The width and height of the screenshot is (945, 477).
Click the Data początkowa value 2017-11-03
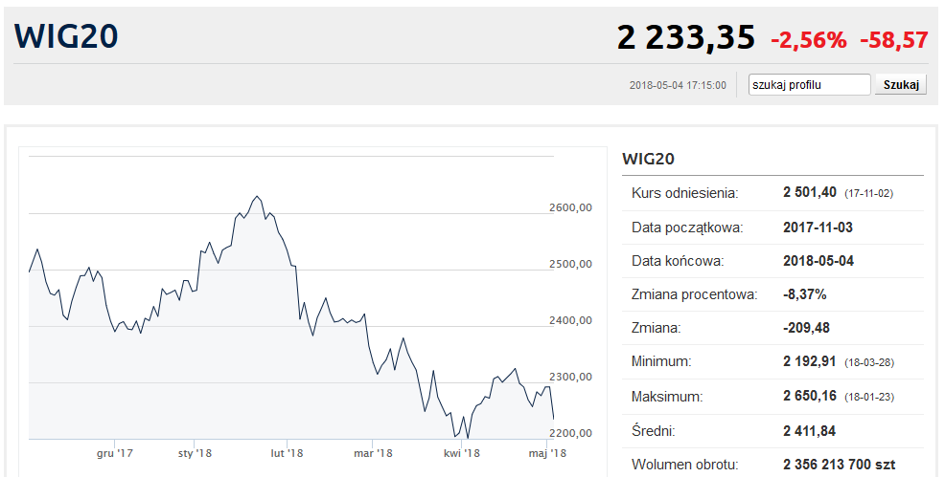818,227
